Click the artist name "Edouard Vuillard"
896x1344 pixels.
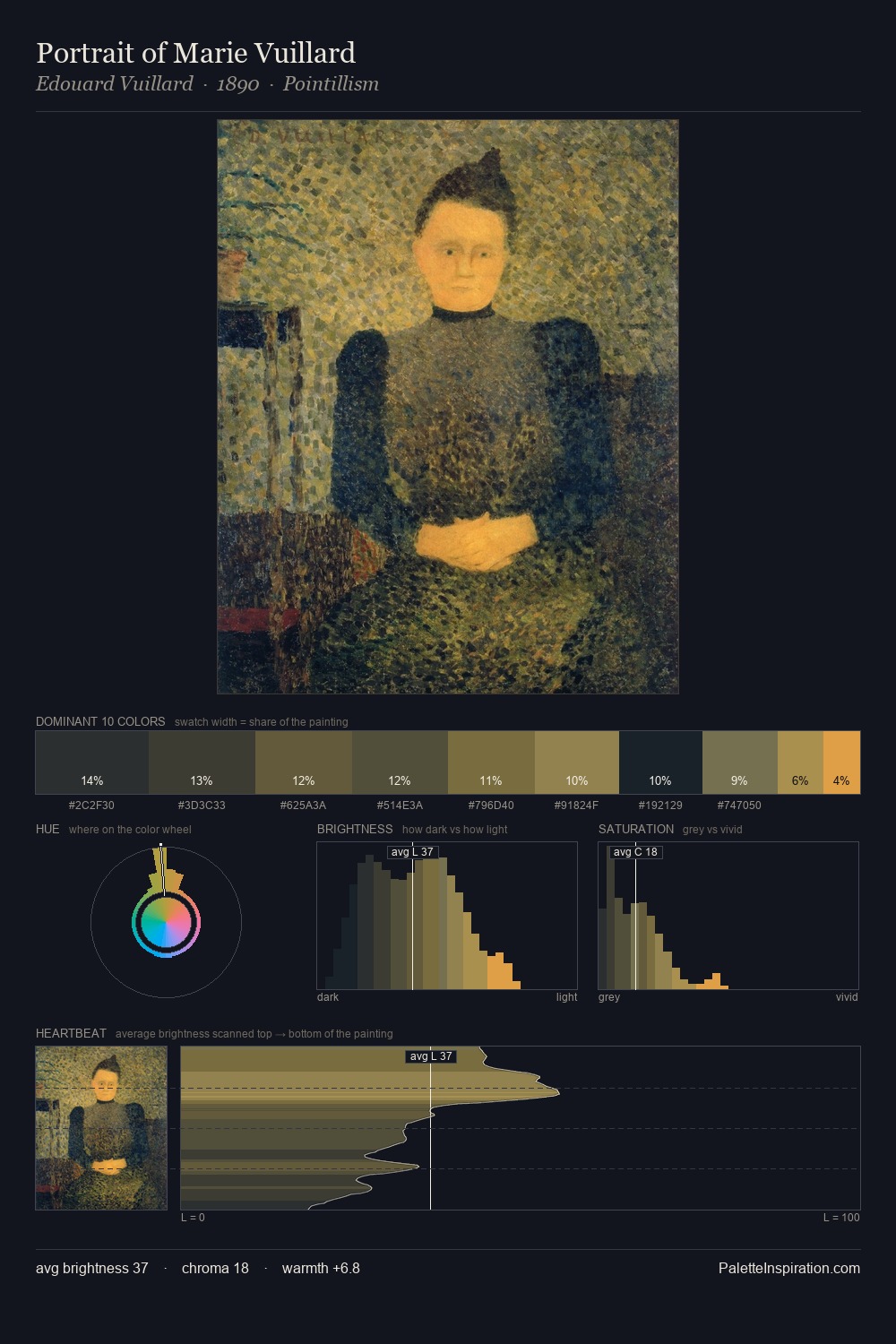click(x=114, y=83)
